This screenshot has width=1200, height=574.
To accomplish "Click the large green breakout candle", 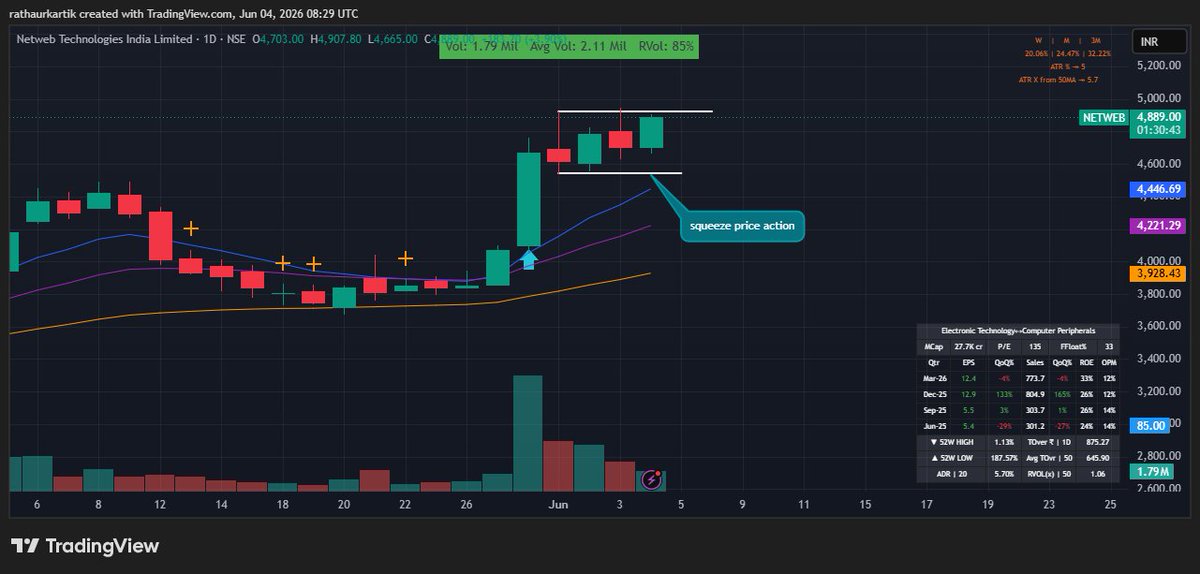I will (x=528, y=199).
